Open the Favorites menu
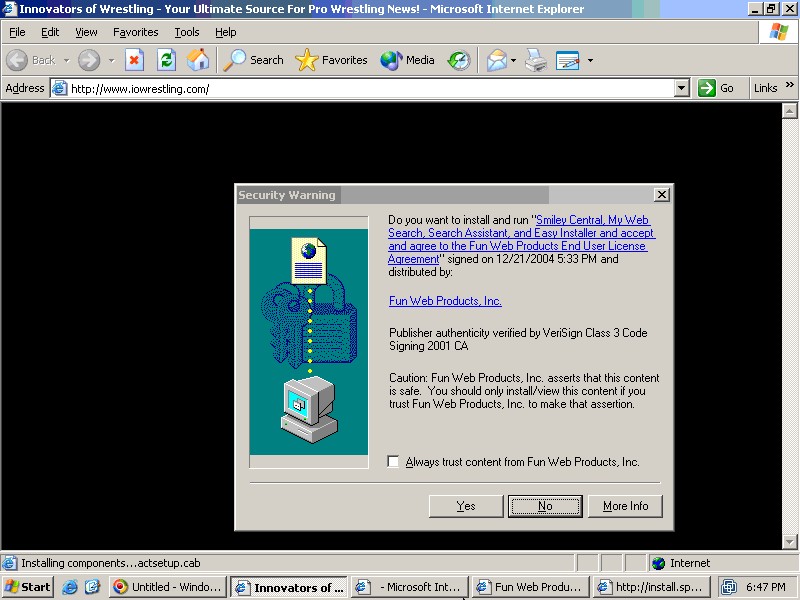Image resolution: width=800 pixels, height=600 pixels. click(136, 32)
